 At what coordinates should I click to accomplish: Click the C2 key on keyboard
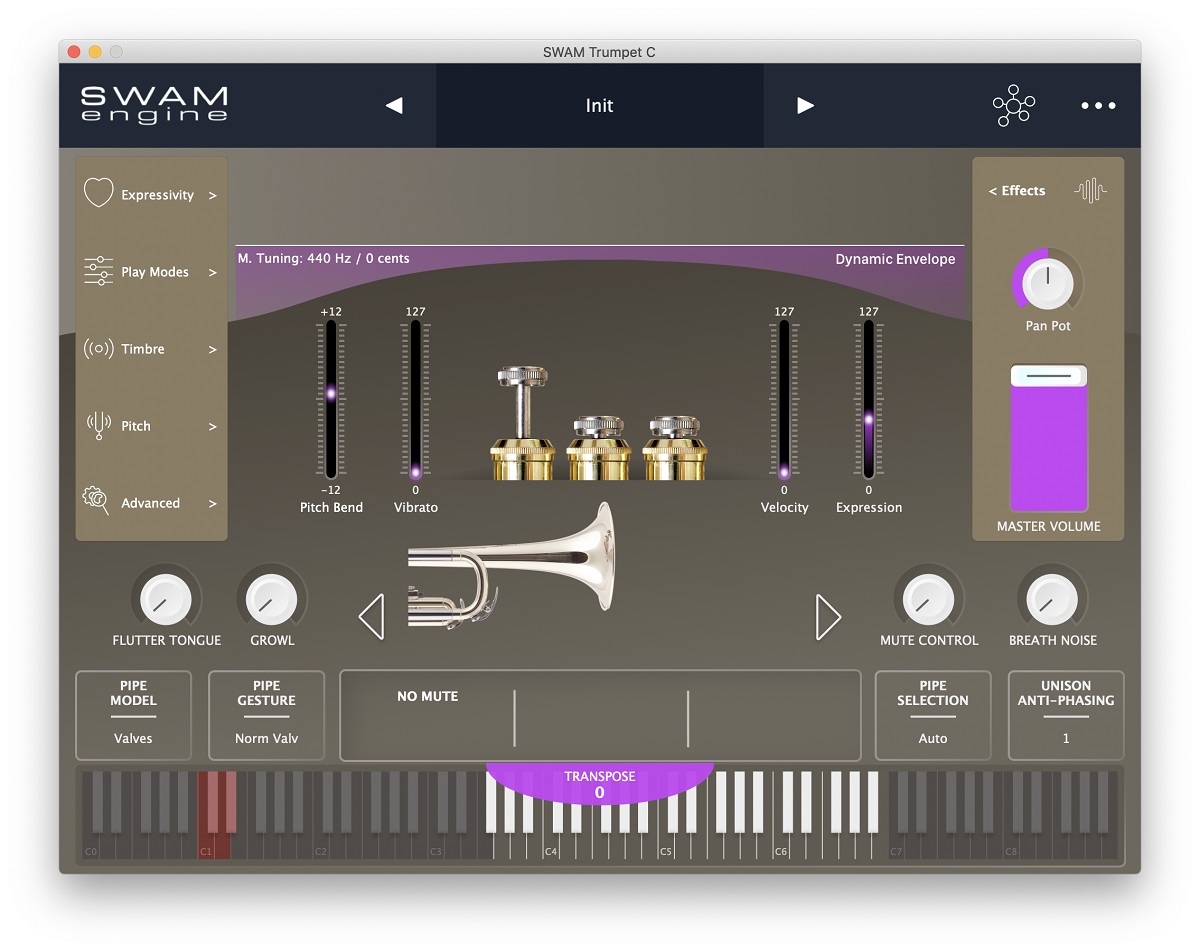[x=321, y=846]
